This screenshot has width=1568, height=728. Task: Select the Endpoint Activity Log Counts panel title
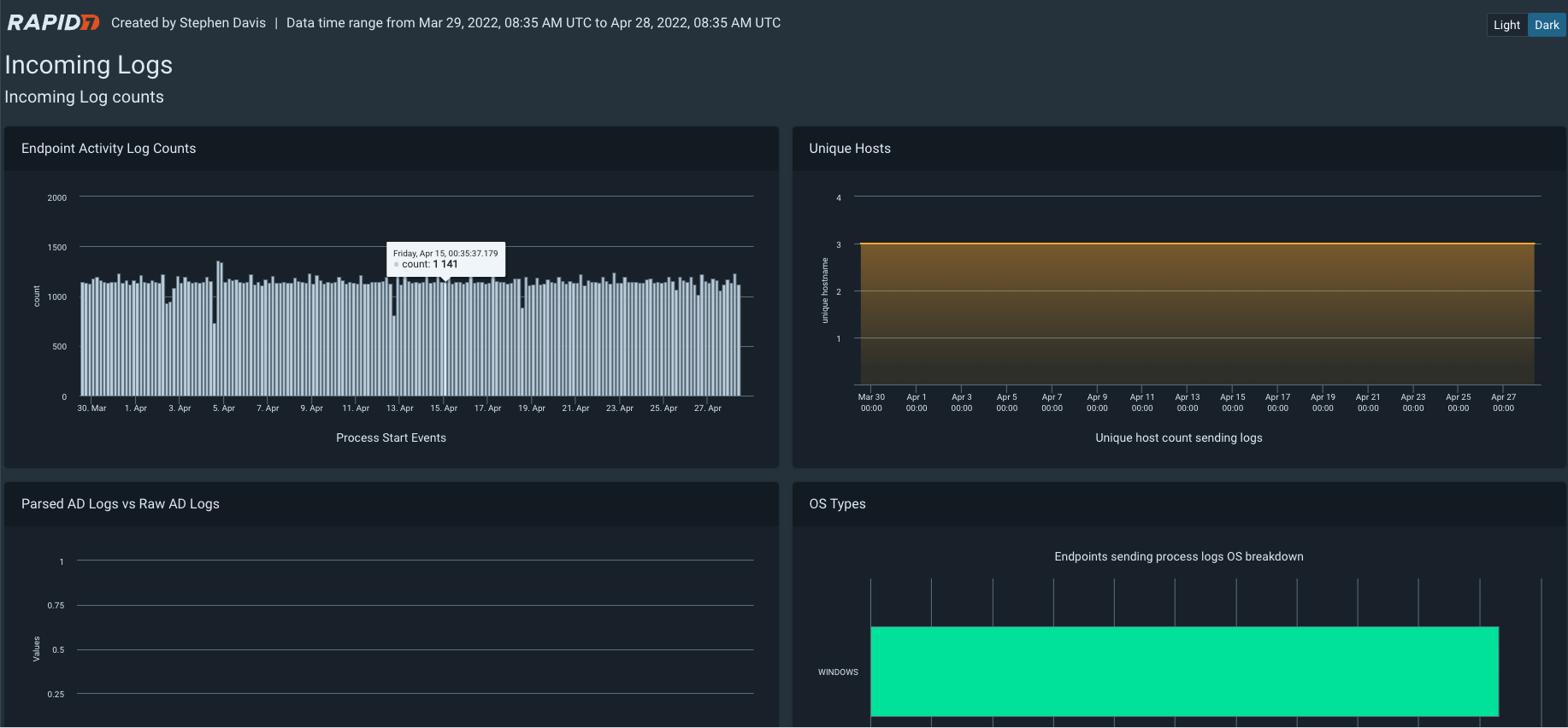click(x=109, y=149)
